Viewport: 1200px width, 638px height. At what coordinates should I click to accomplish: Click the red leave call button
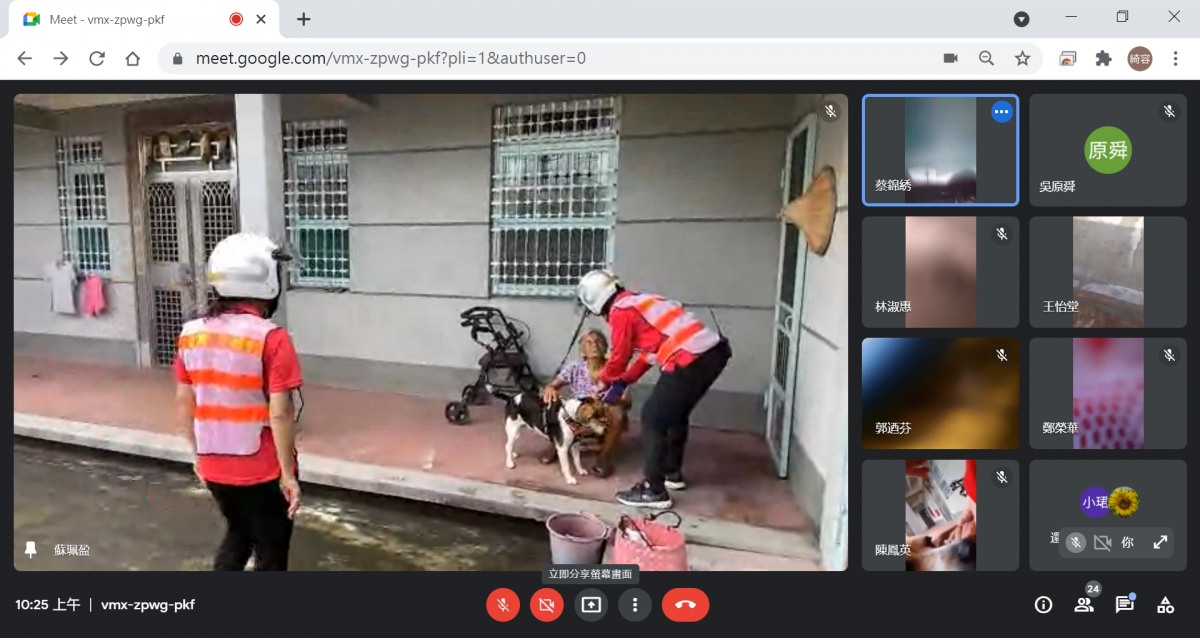(x=685, y=604)
